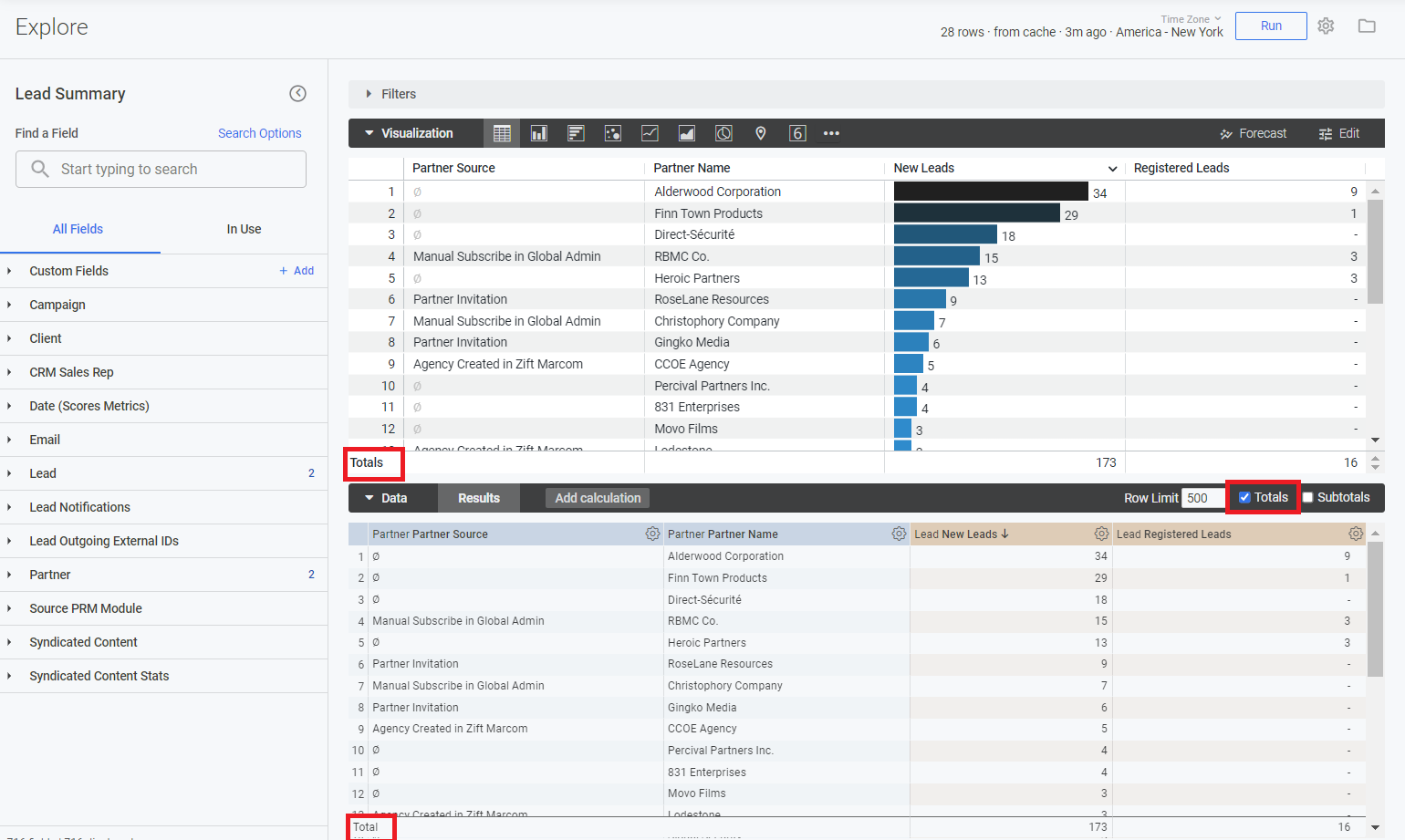
Task: Click the visualization table scrollbar
Action: 1375,251
